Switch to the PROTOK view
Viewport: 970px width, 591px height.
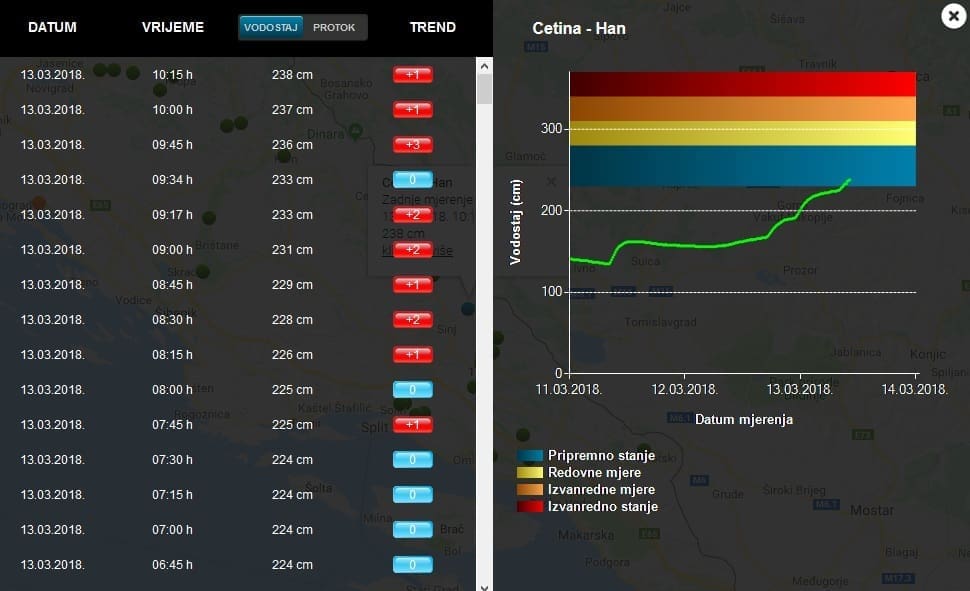point(334,28)
